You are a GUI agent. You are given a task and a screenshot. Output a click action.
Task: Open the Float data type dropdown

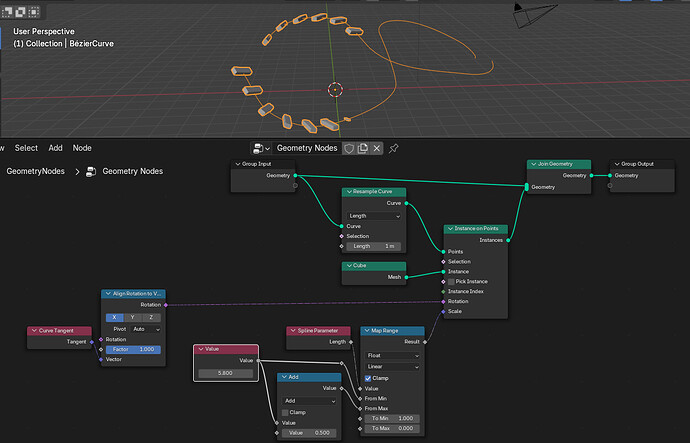pos(392,355)
